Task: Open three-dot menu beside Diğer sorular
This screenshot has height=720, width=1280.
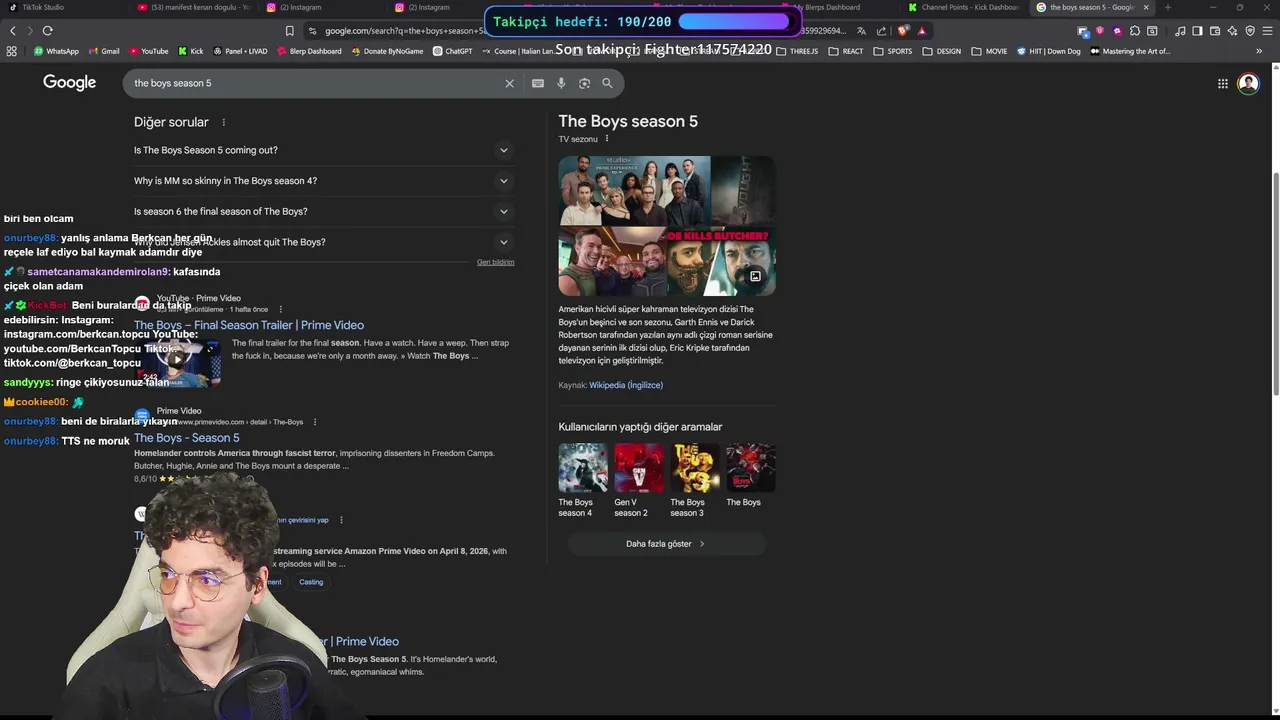Action: [223, 122]
